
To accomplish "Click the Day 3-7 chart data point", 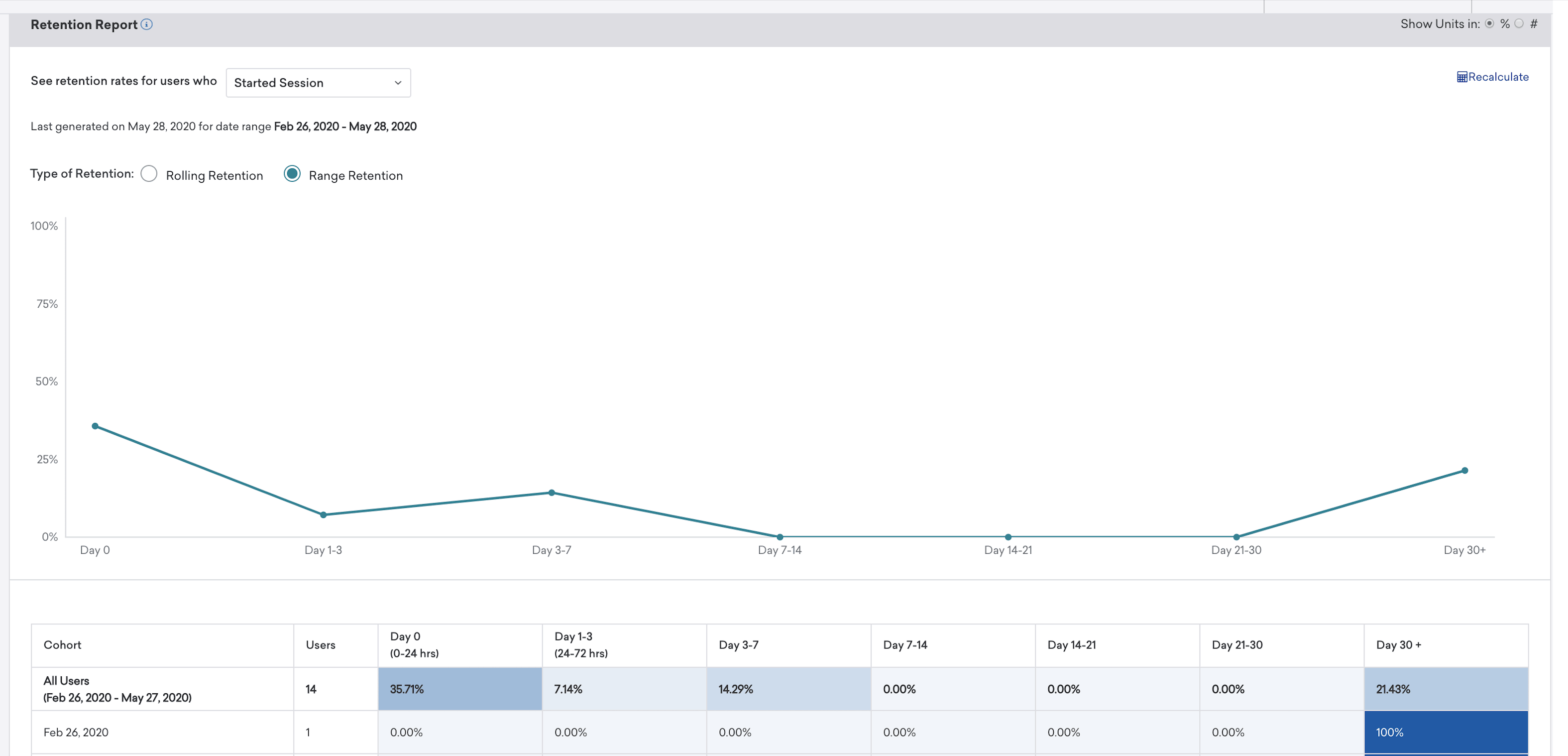I will [x=552, y=493].
